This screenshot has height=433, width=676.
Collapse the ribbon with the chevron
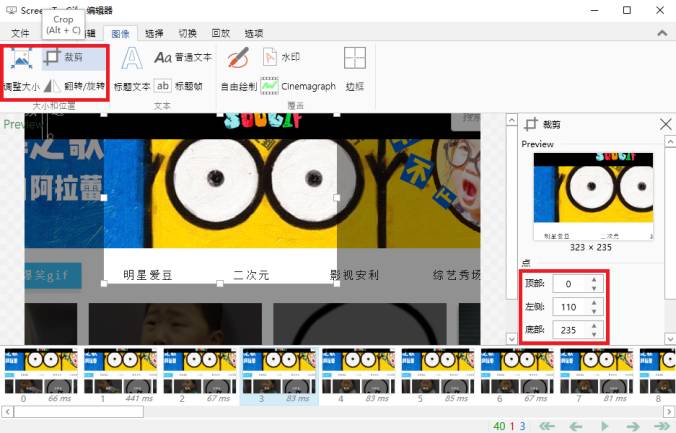[662, 33]
